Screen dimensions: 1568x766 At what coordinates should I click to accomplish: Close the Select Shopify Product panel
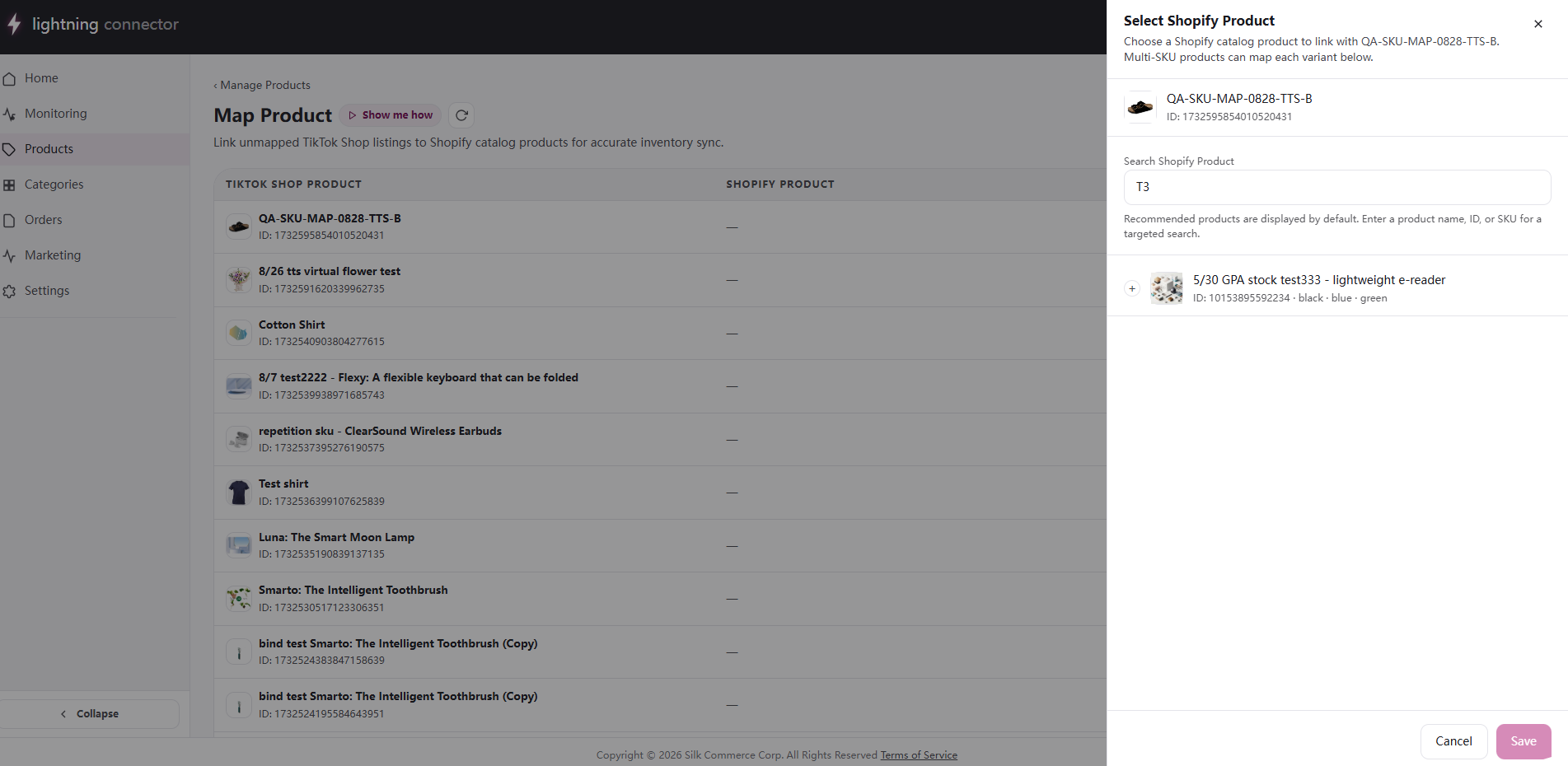[x=1538, y=24]
